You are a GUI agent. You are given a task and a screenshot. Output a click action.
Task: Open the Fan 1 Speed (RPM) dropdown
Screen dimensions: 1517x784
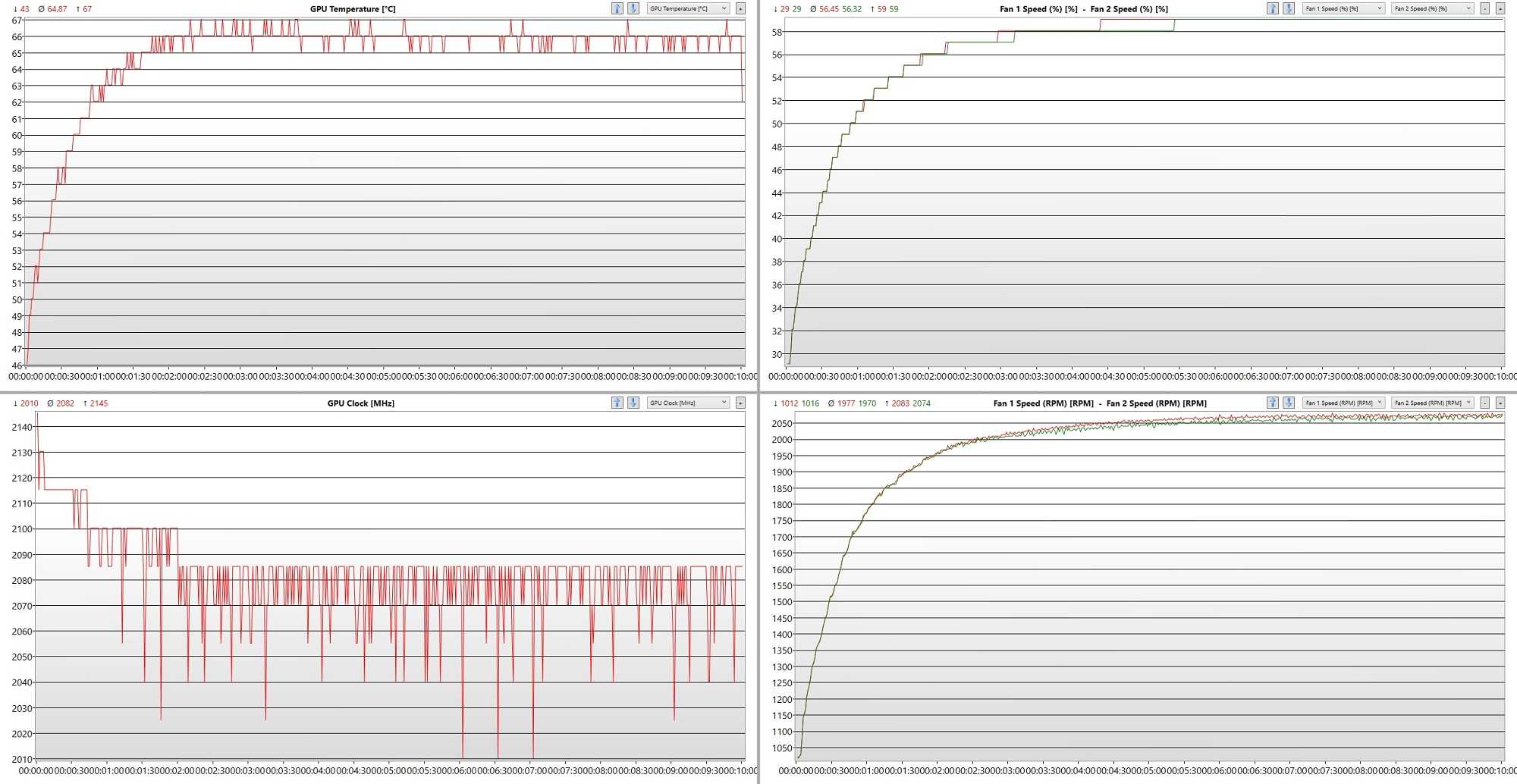pyautogui.click(x=1343, y=403)
